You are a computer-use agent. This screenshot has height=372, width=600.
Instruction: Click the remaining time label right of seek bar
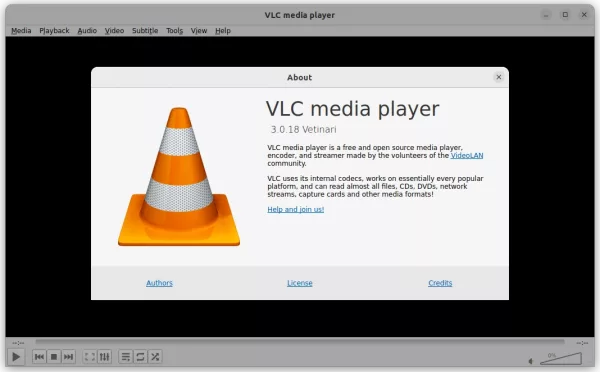[x=582, y=343]
